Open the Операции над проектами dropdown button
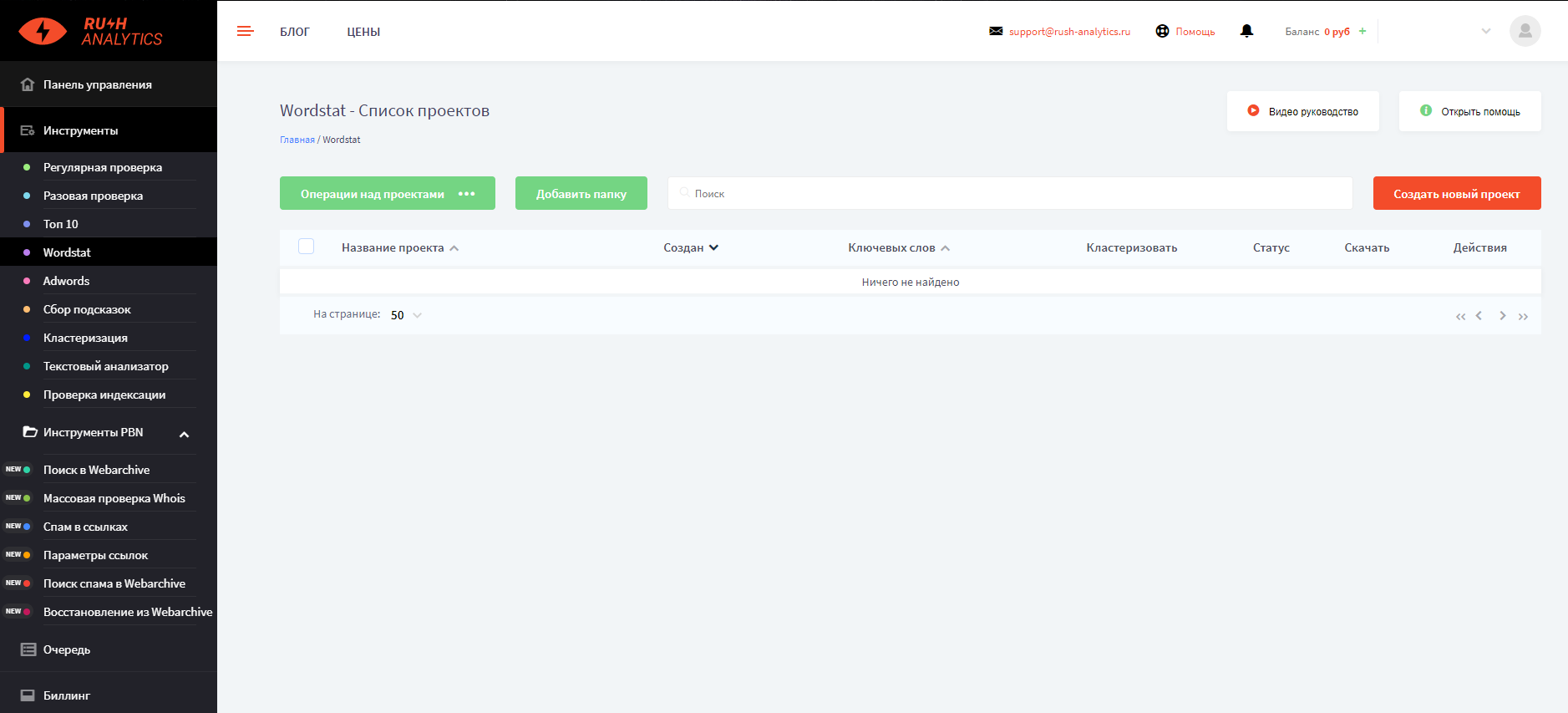The height and width of the screenshot is (713, 1568). 388,193
